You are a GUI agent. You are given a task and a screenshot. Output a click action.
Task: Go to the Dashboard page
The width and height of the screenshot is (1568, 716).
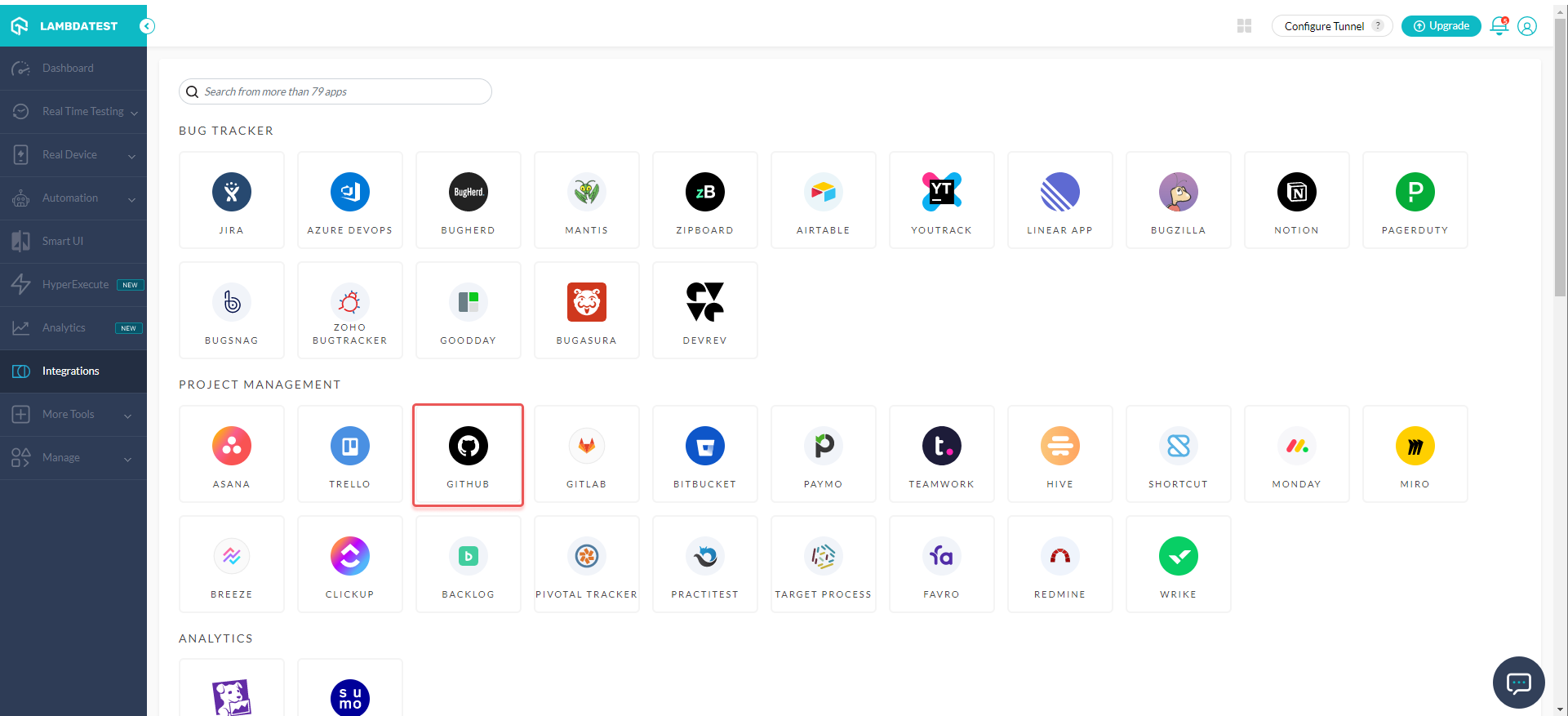tap(73, 69)
